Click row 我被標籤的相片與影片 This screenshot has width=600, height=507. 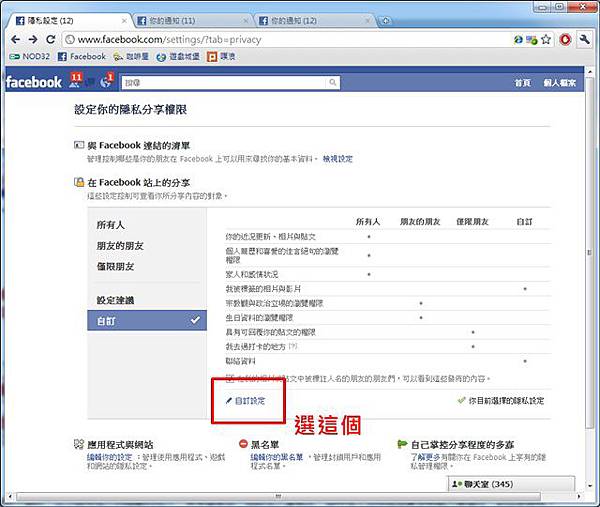pyautogui.click(x=388, y=289)
